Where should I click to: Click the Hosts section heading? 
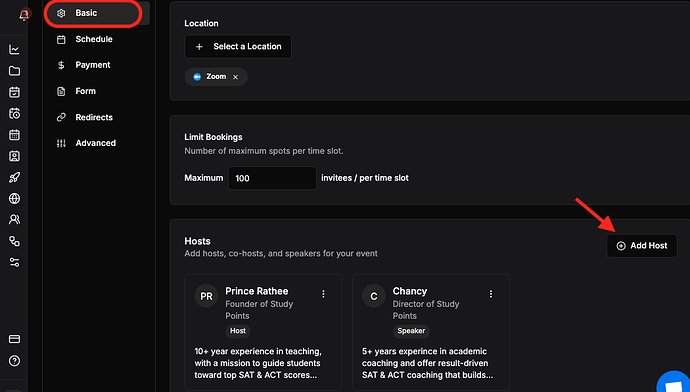coord(197,241)
